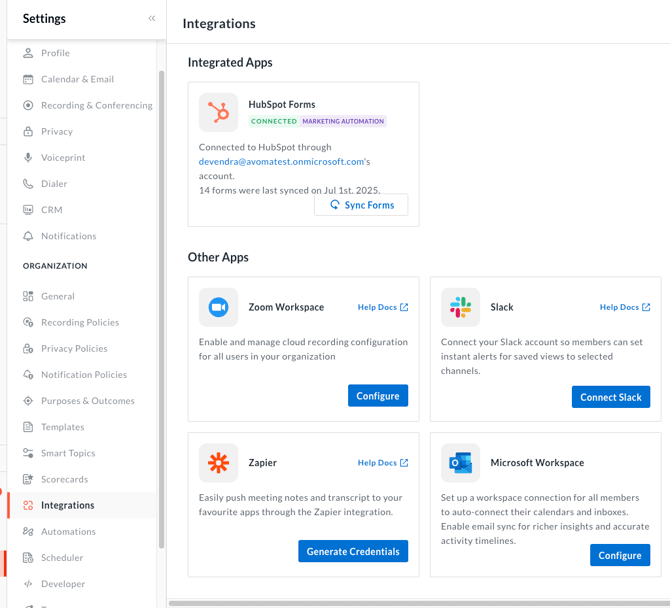
Task: Open devendra@avomatest.onmicrosoft.com account link
Action: pos(281,162)
